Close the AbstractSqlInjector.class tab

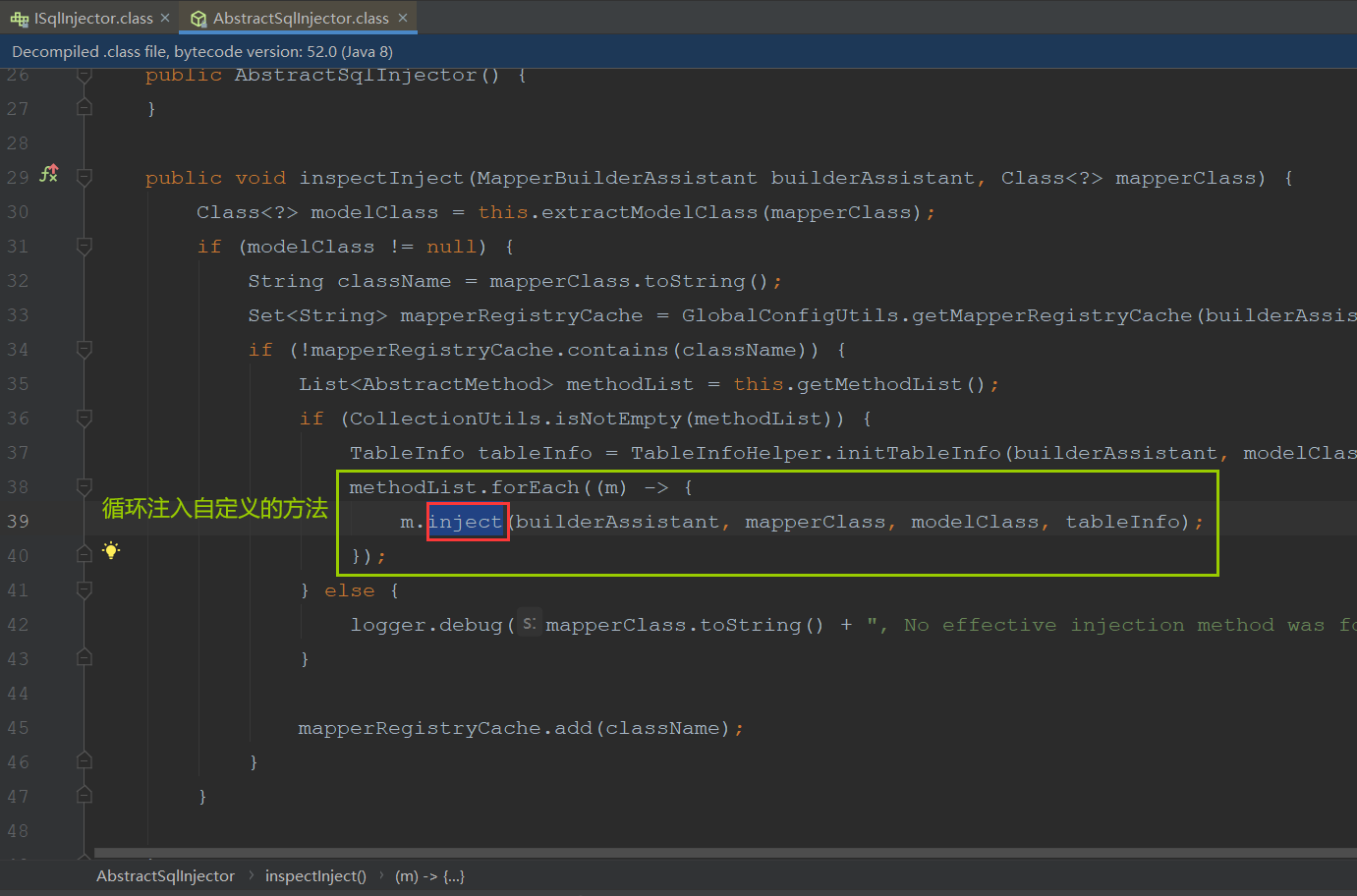[403, 18]
